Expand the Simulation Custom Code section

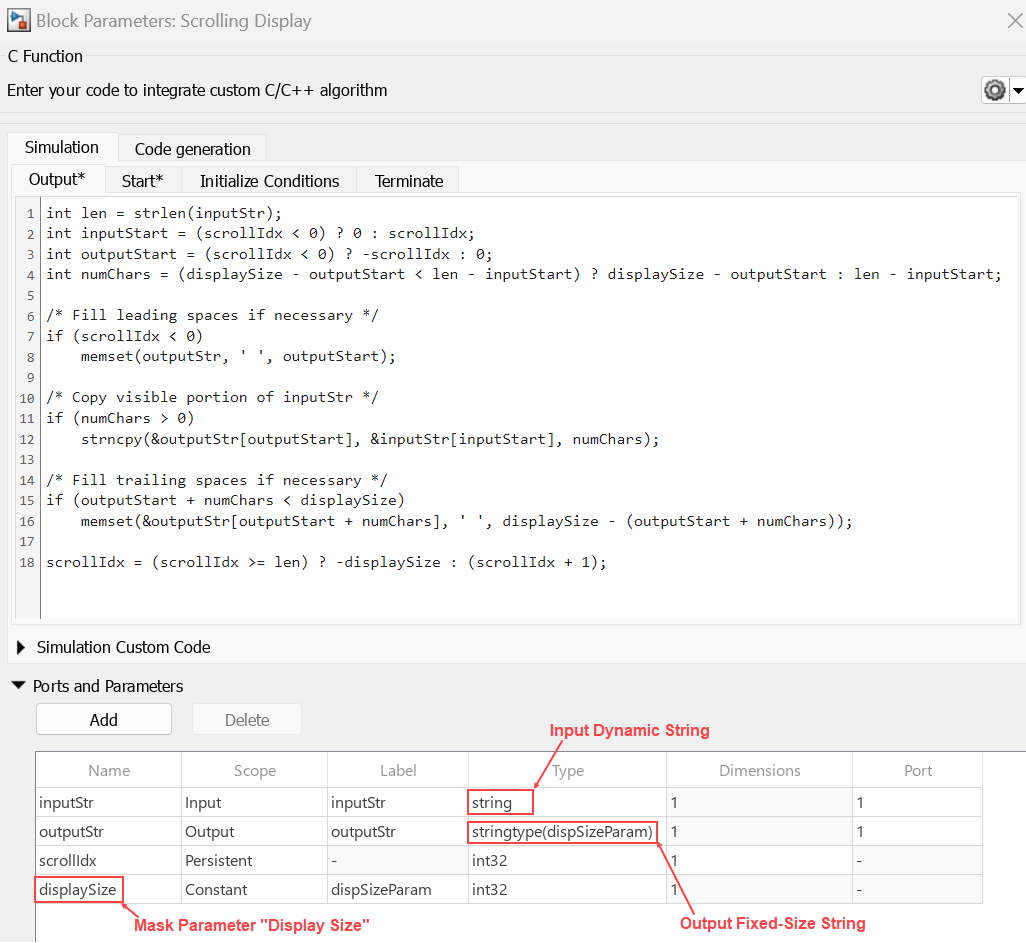21,648
